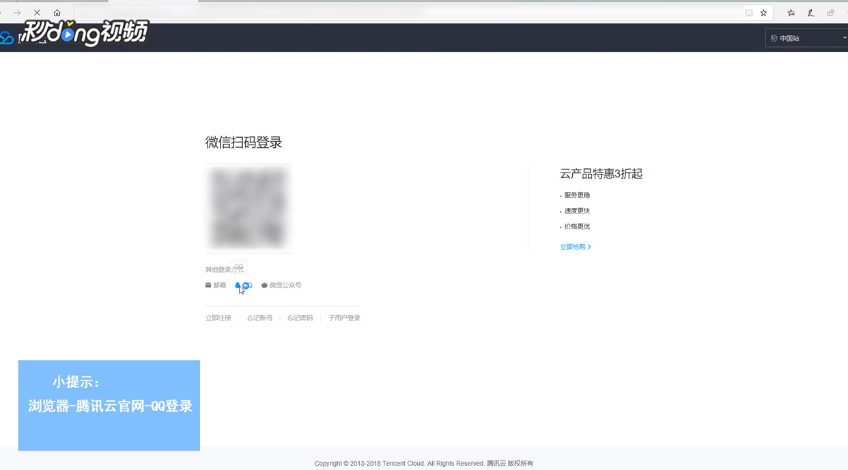The image size is (848, 470).
Task: Open reading view from the address bar
Action: click(749, 12)
